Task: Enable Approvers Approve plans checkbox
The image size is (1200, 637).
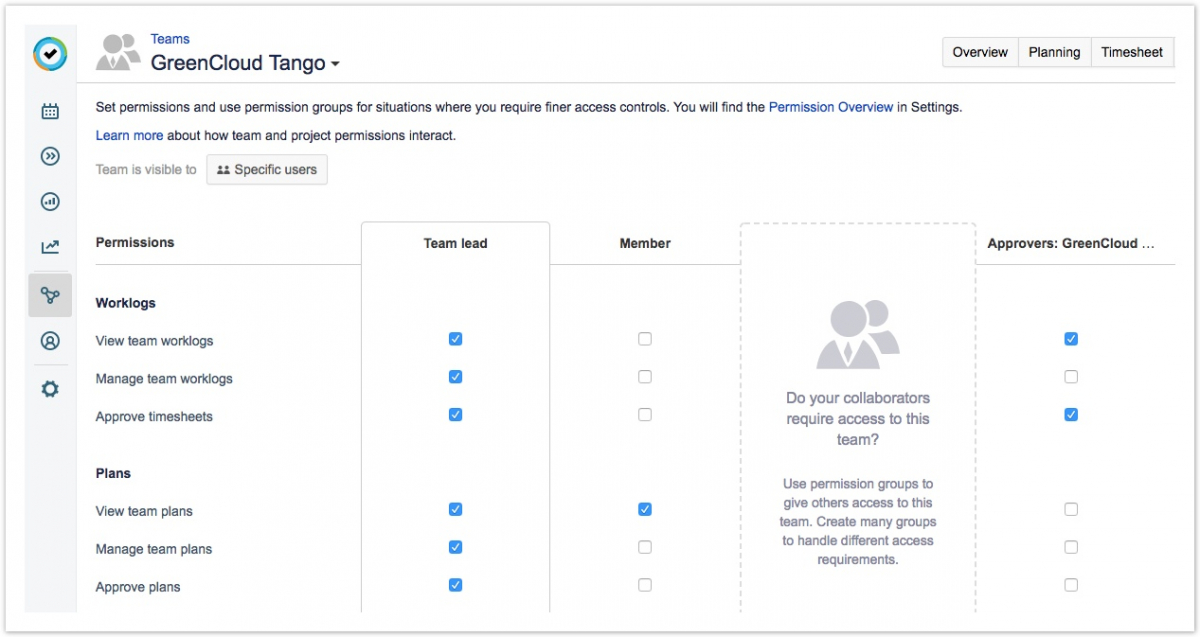Action: point(1071,585)
